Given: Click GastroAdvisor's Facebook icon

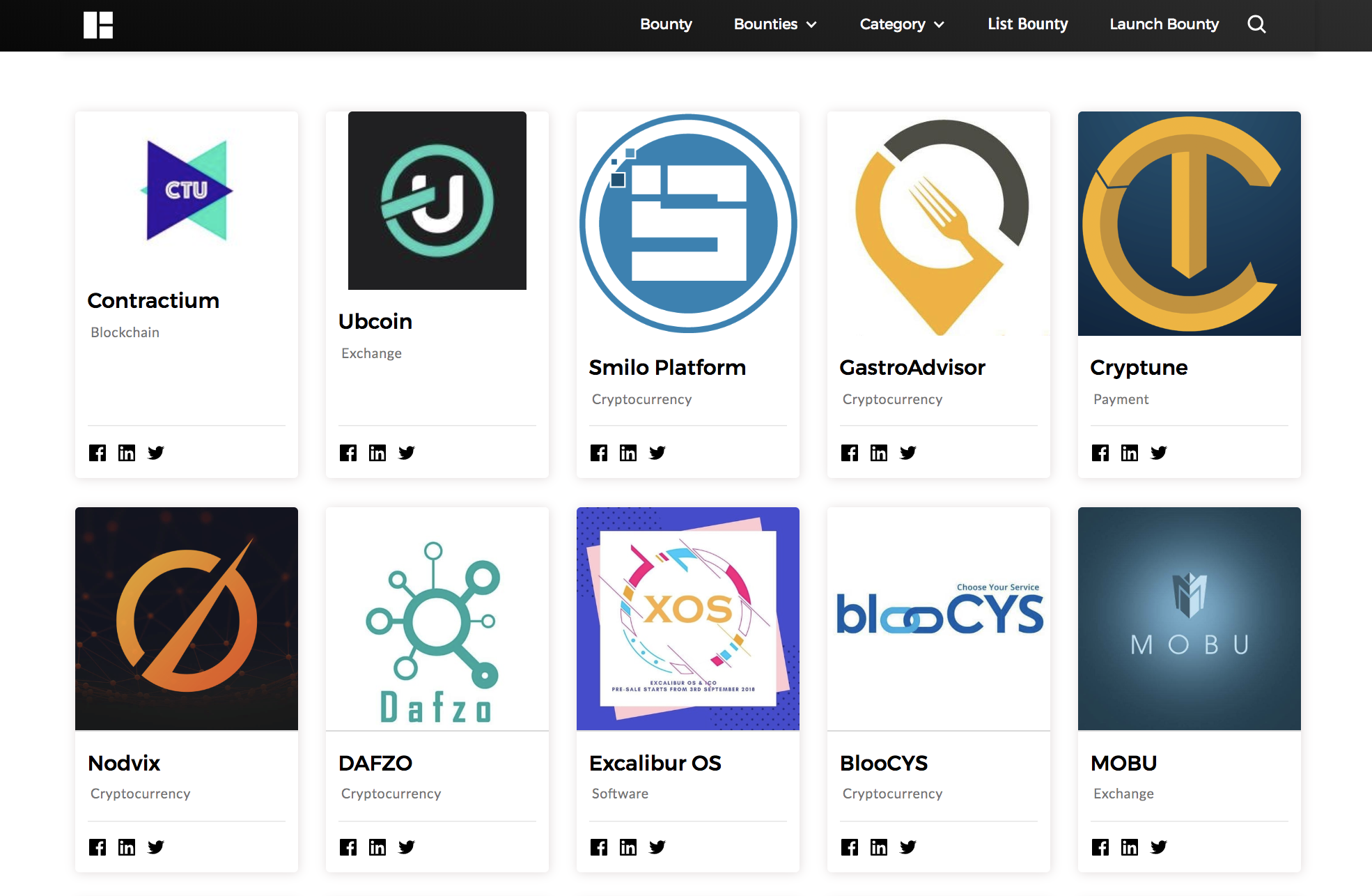Looking at the screenshot, I should (850, 452).
